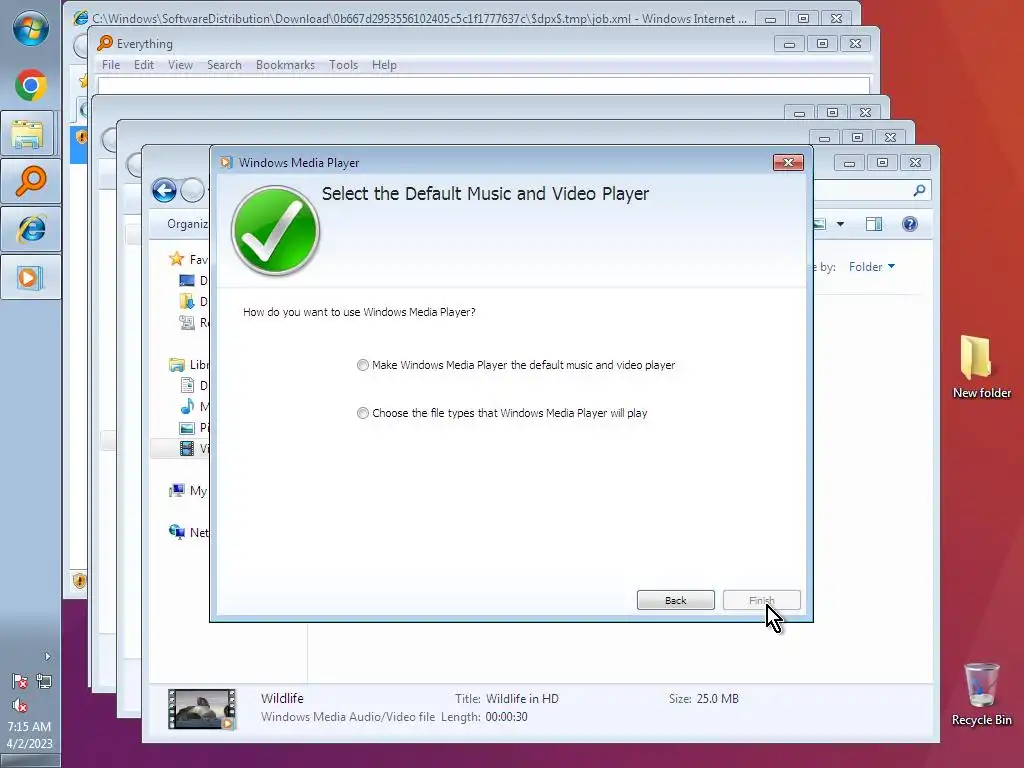1024x768 pixels.
Task: Toggle the Explorer preview pane icon
Action: tap(874, 224)
